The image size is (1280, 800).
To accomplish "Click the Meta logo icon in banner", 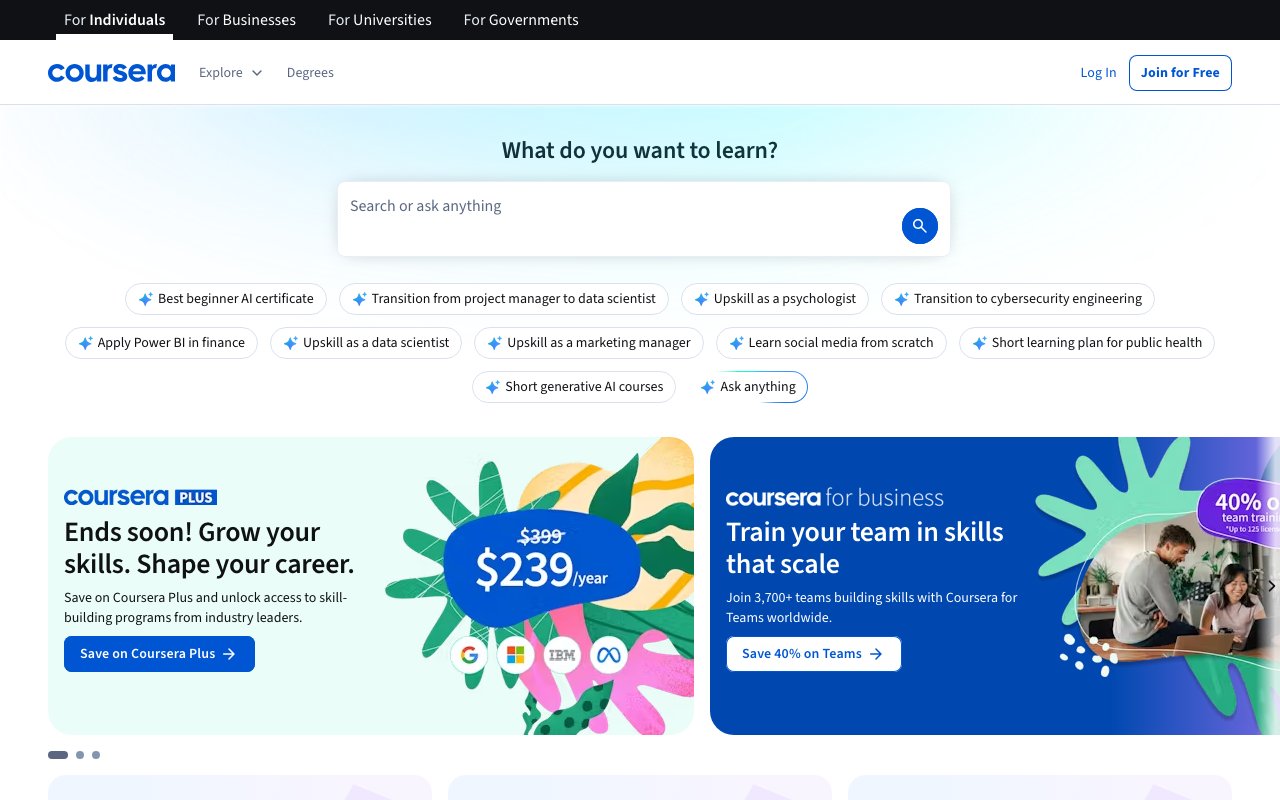I will [608, 655].
